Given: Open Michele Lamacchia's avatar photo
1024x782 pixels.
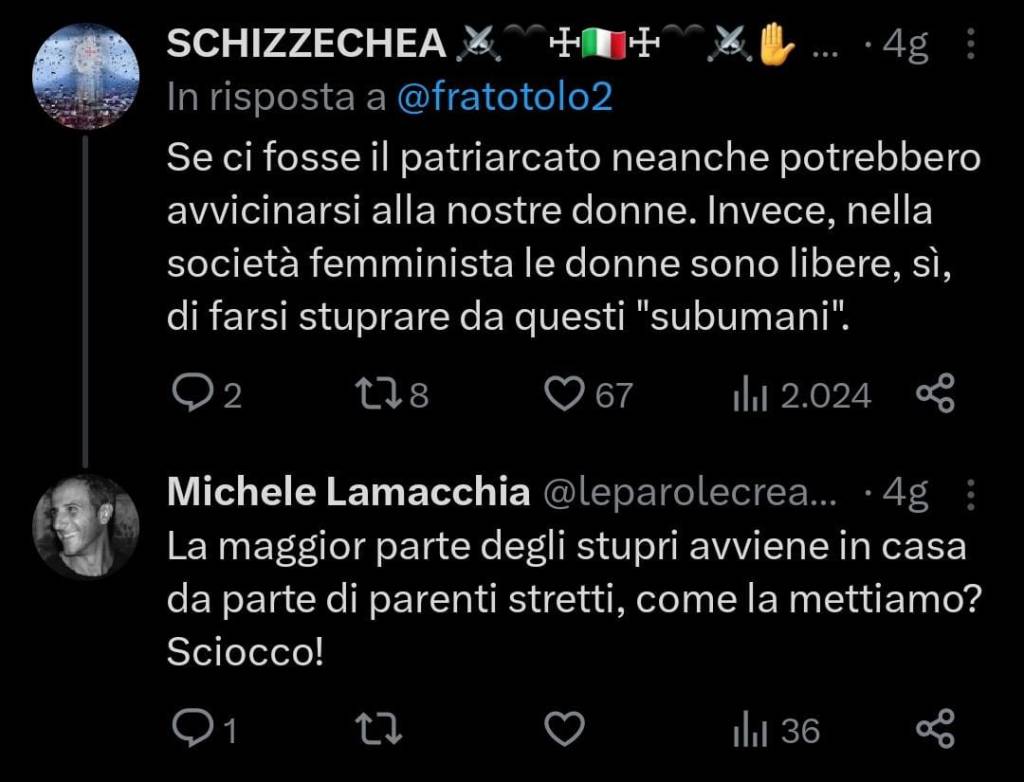Looking at the screenshot, I should point(86,526).
